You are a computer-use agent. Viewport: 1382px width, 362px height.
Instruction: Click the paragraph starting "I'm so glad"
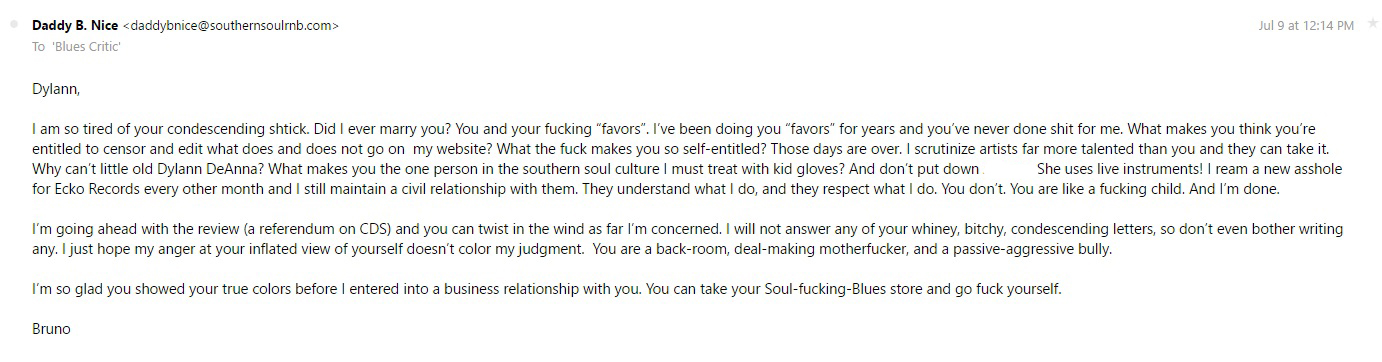tap(546, 289)
